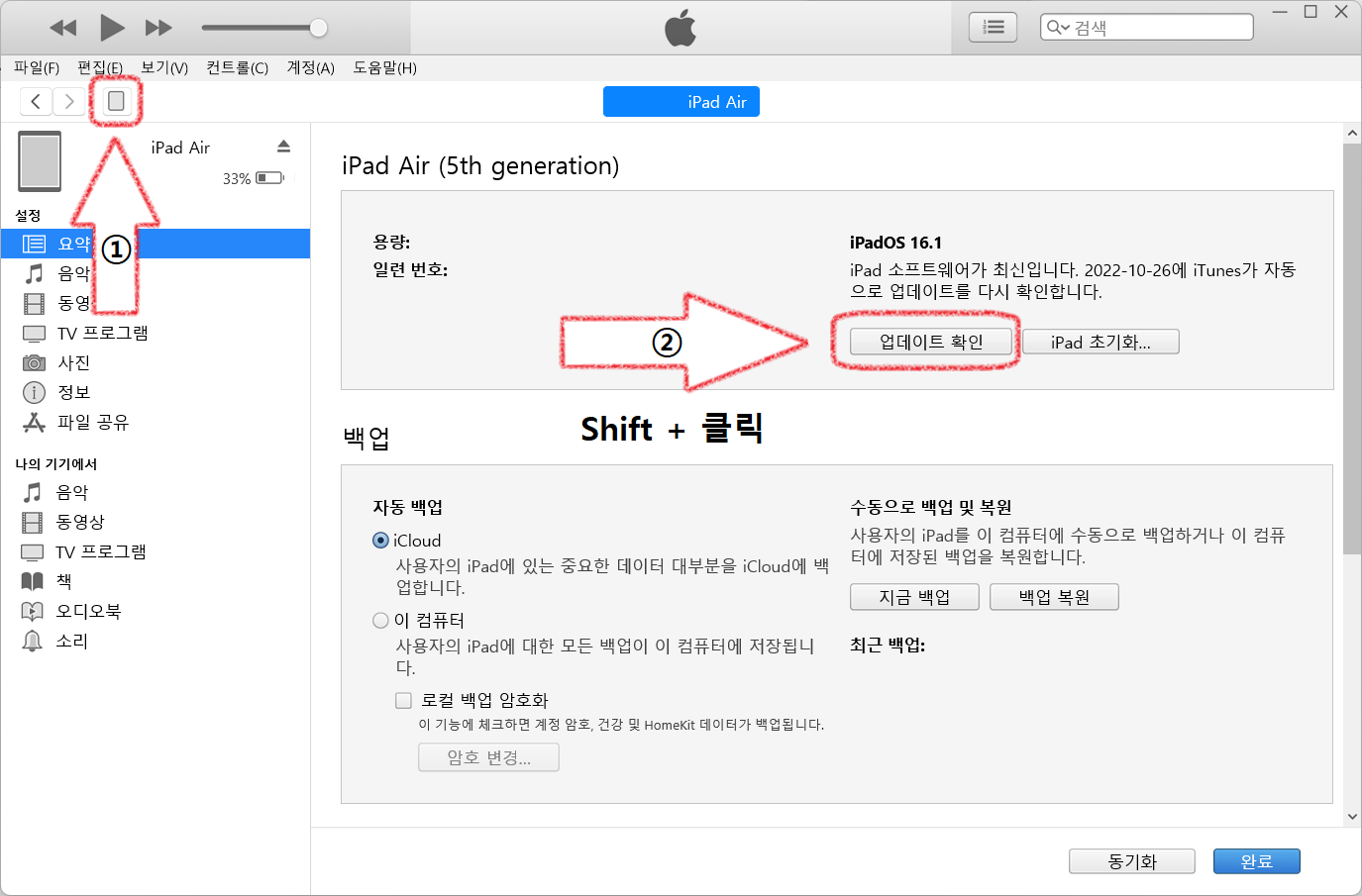The width and height of the screenshot is (1362, 896).
Task: Click the Apple logo in the header
Action: pyautogui.click(x=681, y=28)
